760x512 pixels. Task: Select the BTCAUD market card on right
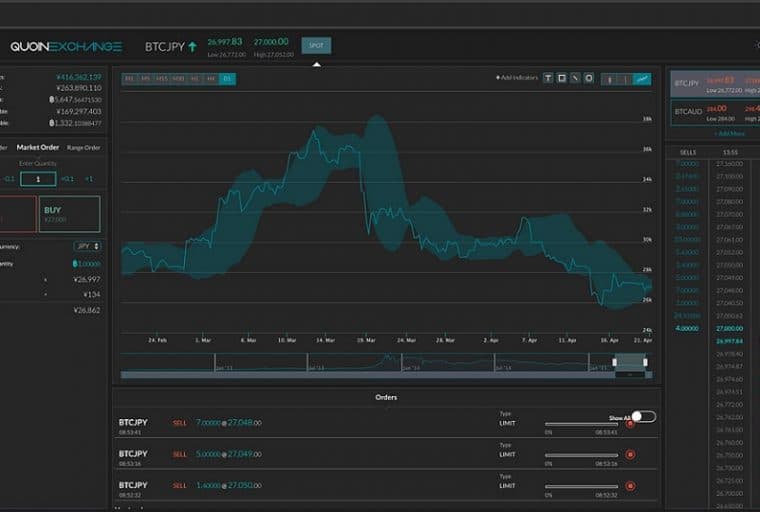715,112
